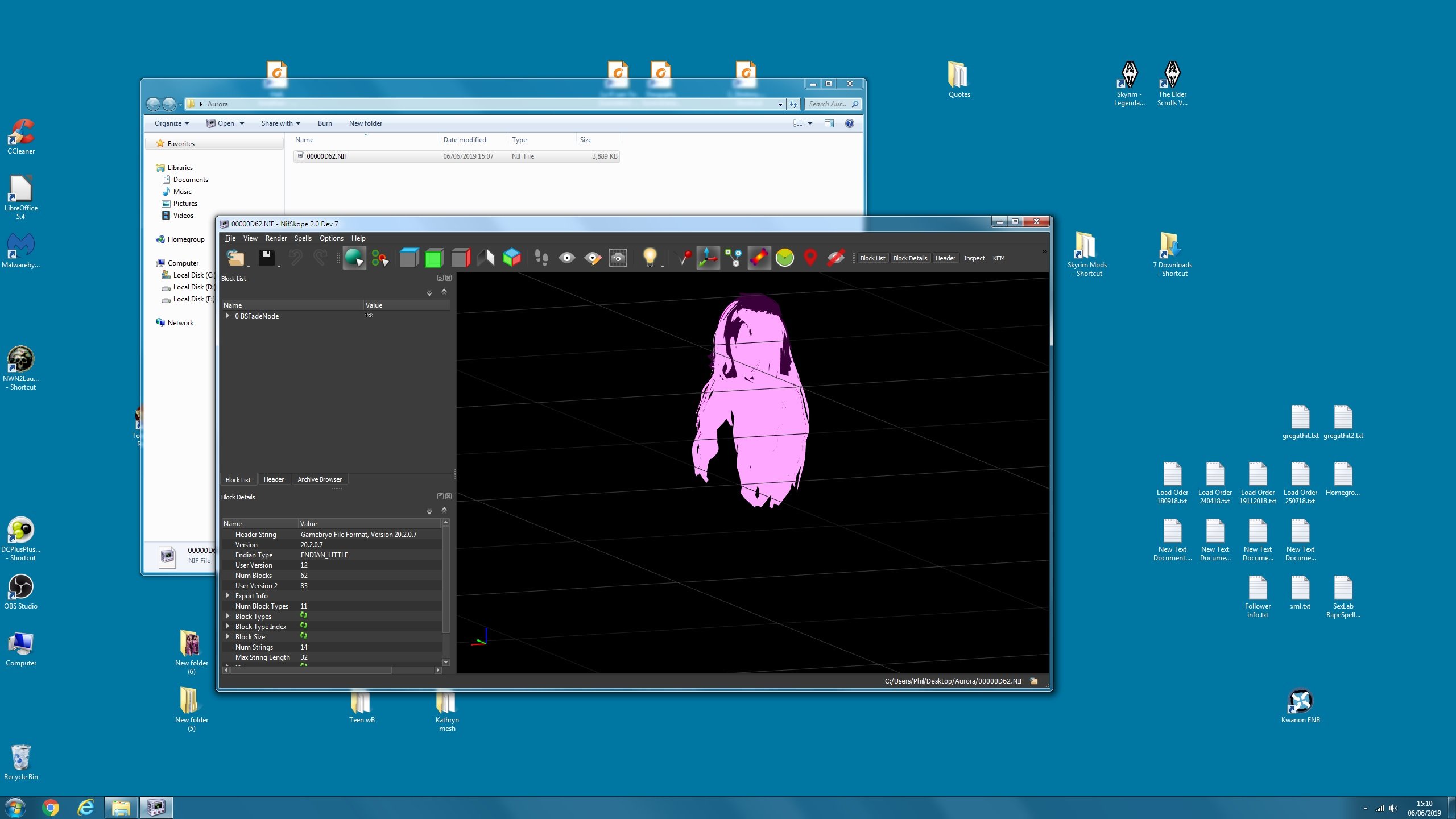Select the green Front view cube
The width and height of the screenshot is (1456, 819).
point(434,258)
